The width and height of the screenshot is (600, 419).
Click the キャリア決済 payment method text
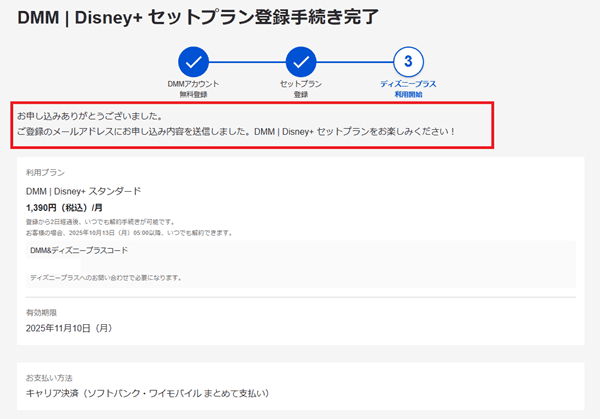pos(147,393)
